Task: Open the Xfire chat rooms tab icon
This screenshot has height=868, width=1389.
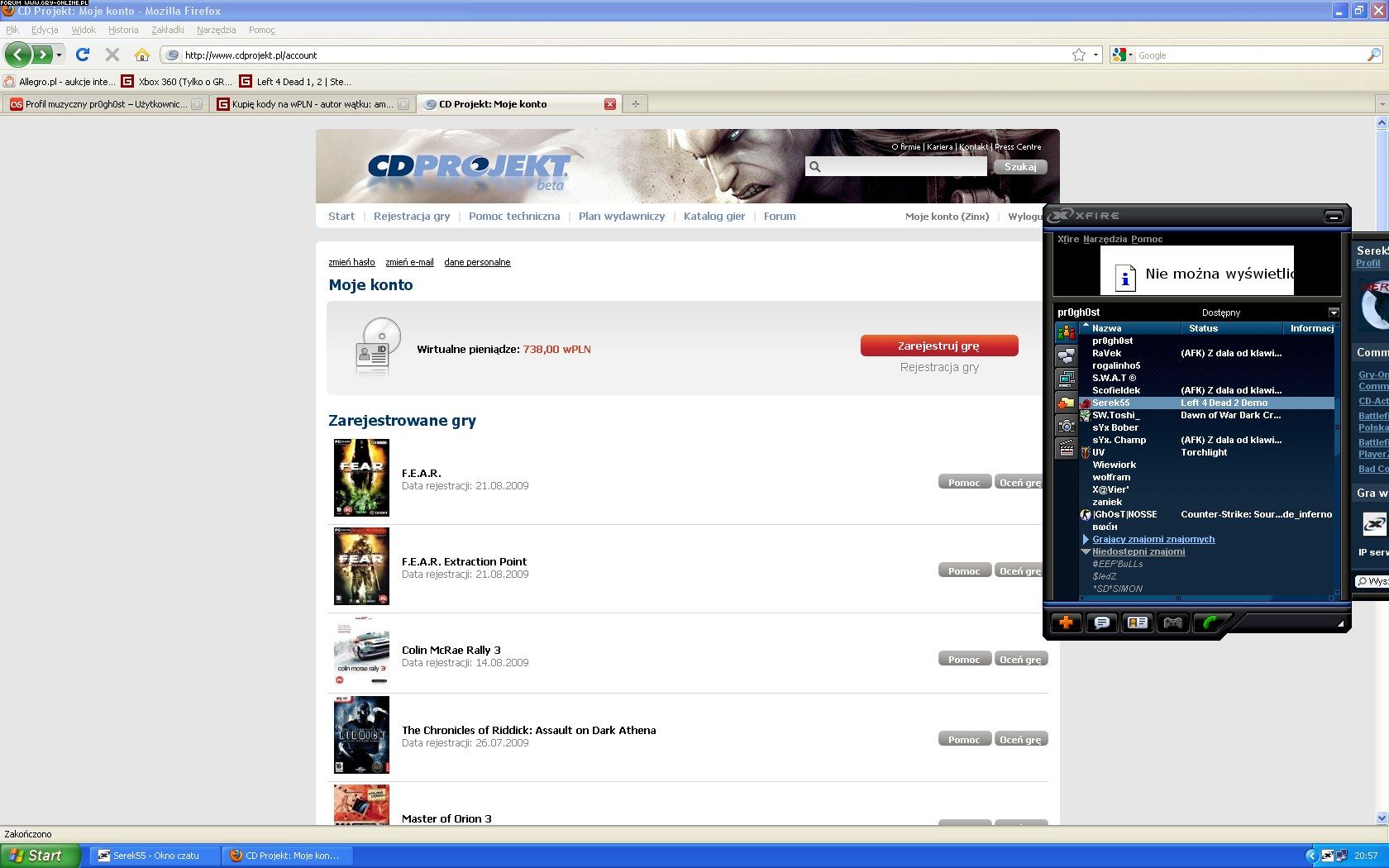Action: 1067,356
